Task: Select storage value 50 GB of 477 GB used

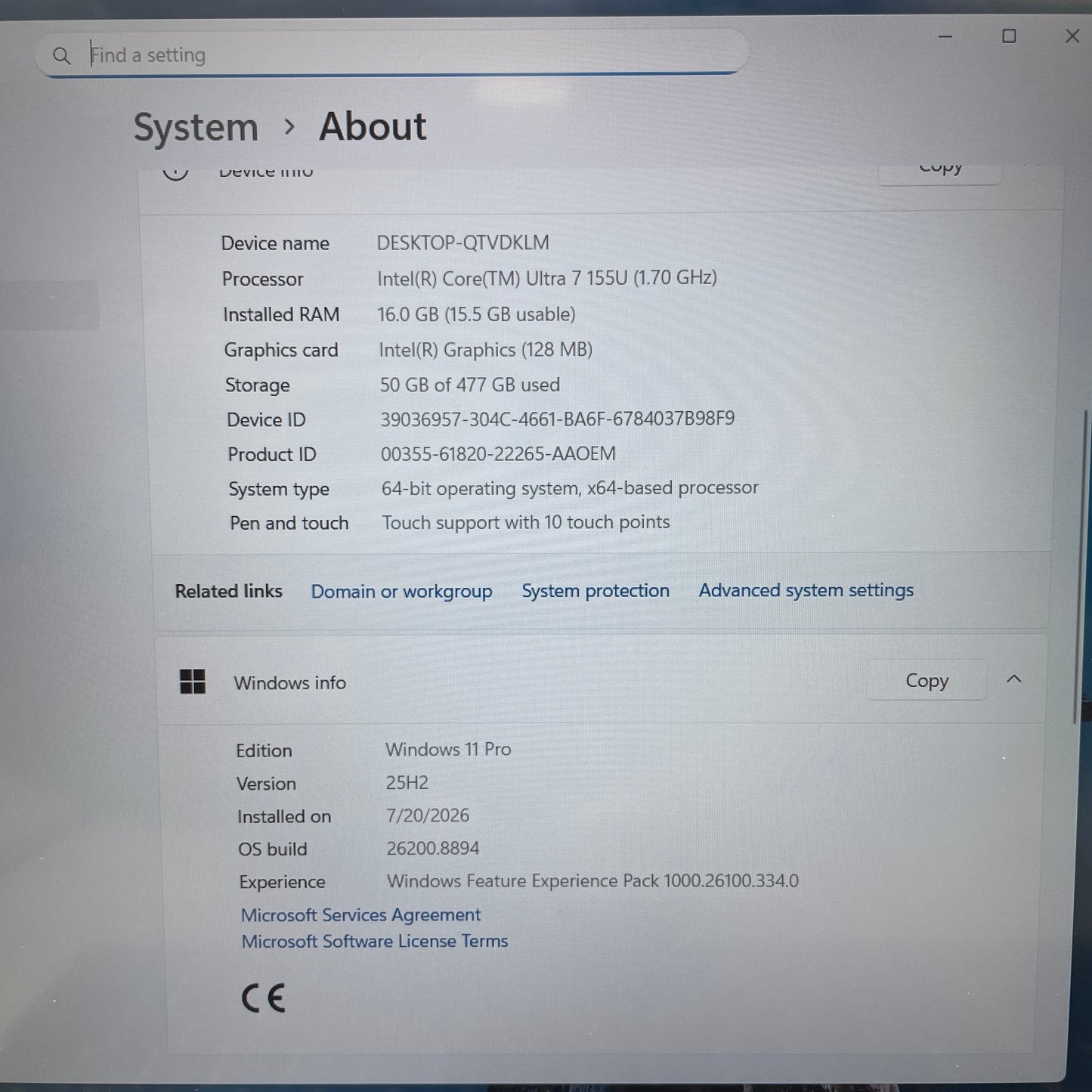Action: coord(469,385)
